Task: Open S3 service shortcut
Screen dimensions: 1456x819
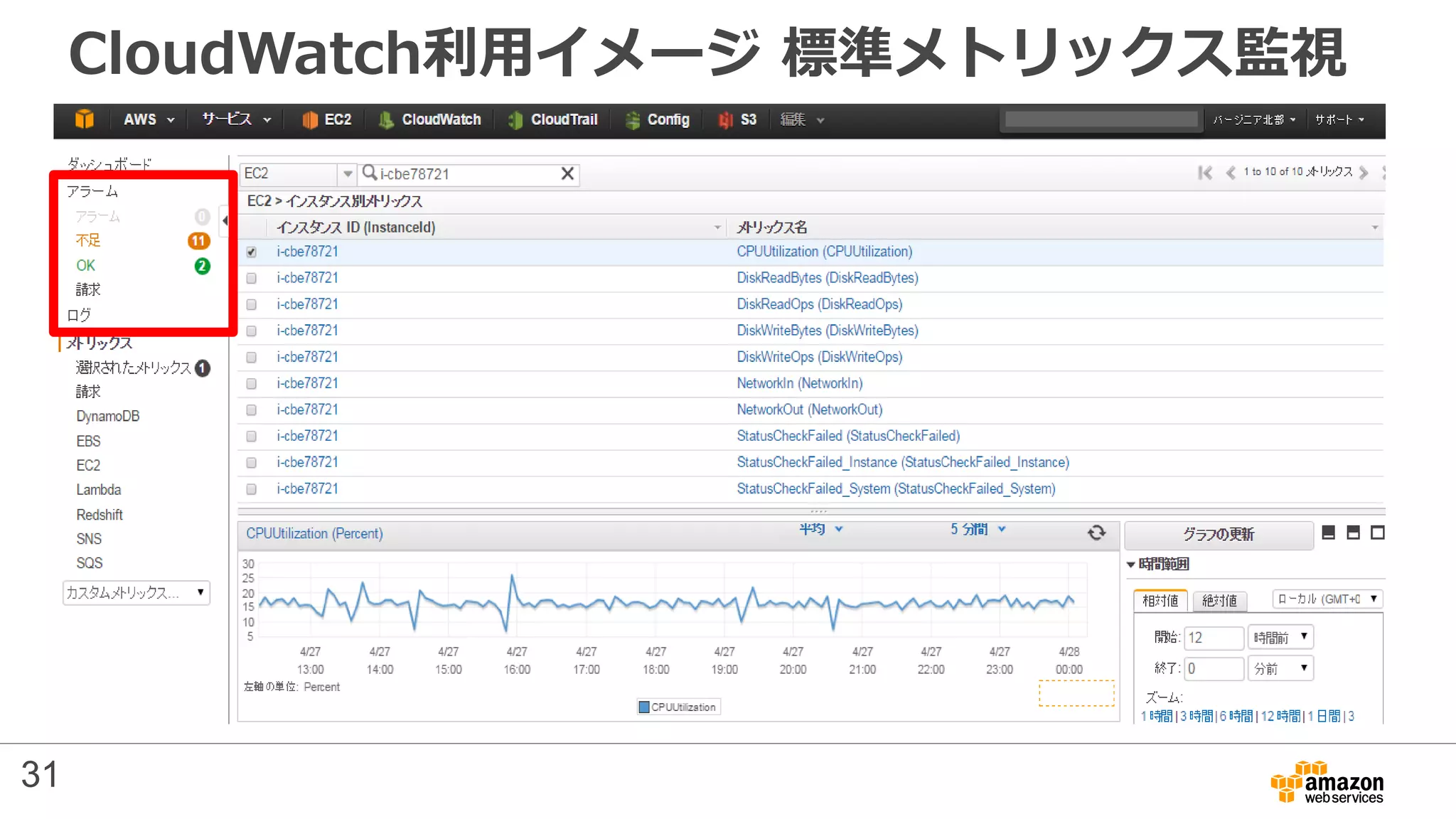Action: [737, 119]
